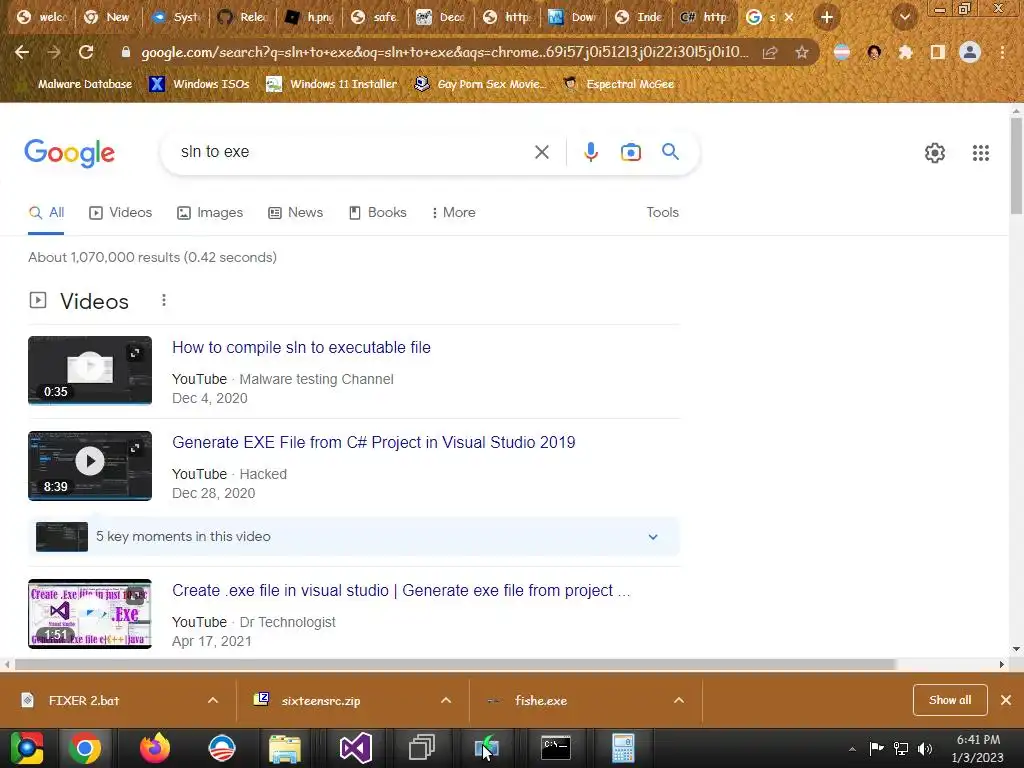Open the browser side panel icon
This screenshot has height=768, width=1024.
[938, 52]
